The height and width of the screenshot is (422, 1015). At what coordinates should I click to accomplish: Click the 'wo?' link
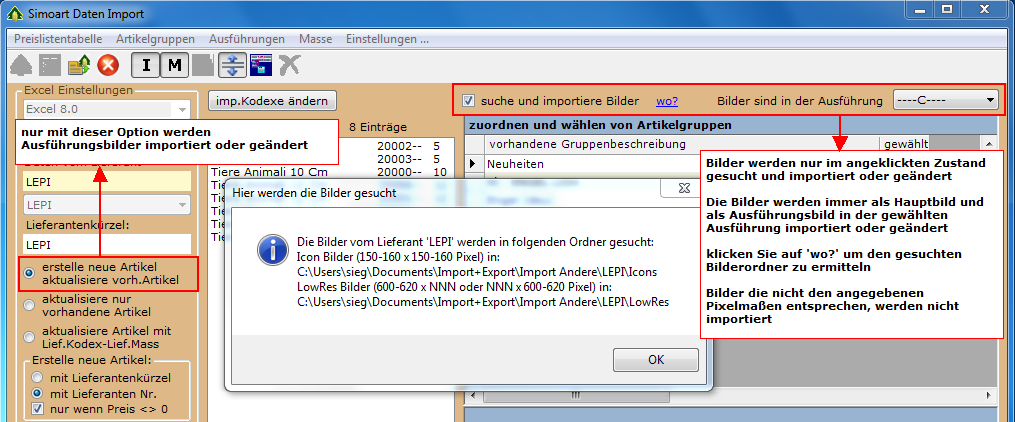[667, 101]
